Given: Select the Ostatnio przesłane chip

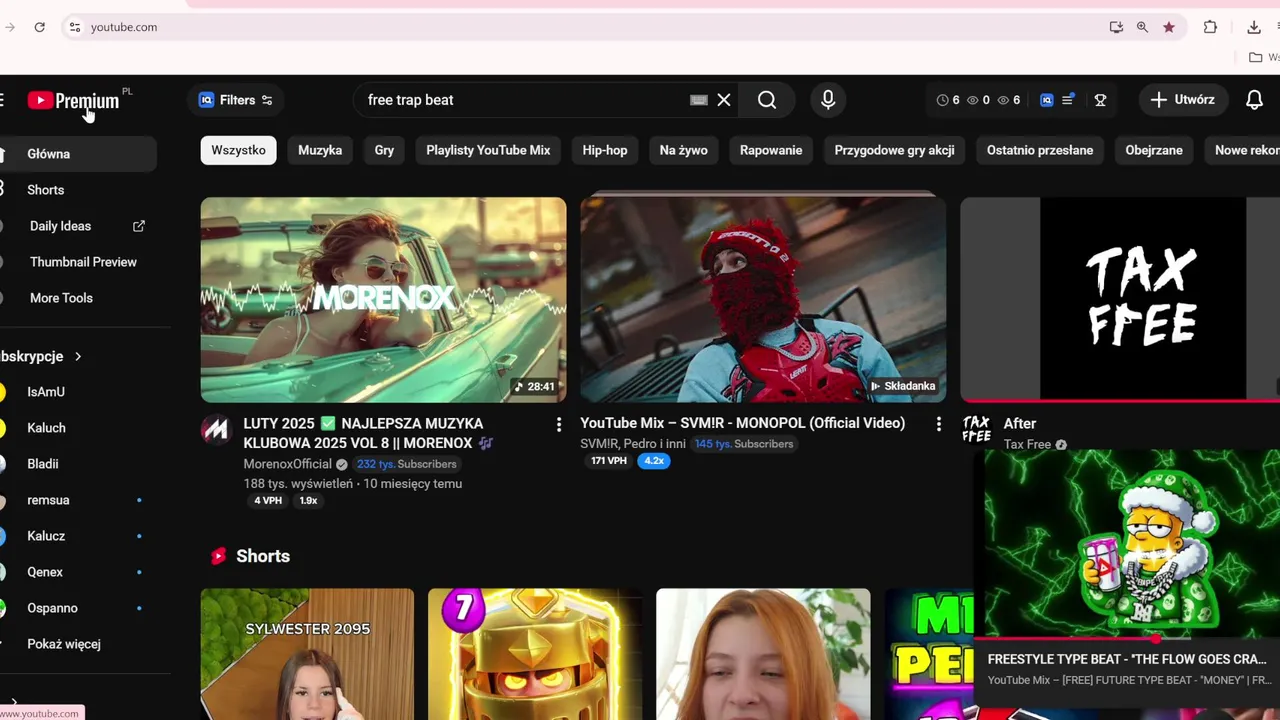Looking at the screenshot, I should coord(1040,150).
